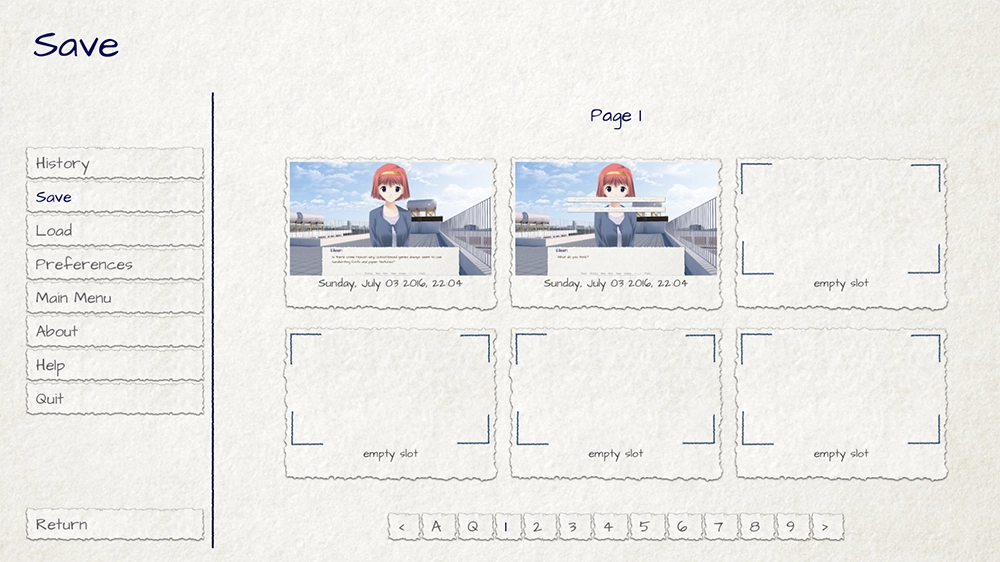Image resolution: width=1000 pixels, height=562 pixels.
Task: Go to Main Menu
Action: pyautogui.click(x=114, y=298)
